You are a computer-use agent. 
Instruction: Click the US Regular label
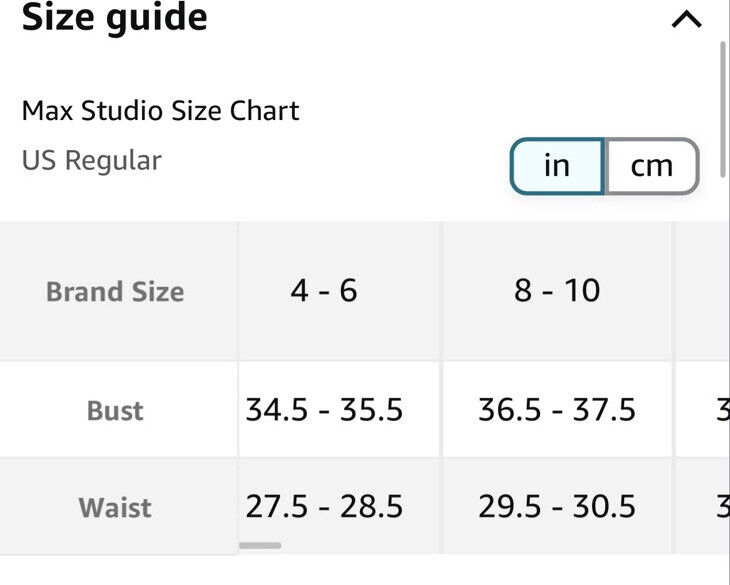tap(92, 161)
